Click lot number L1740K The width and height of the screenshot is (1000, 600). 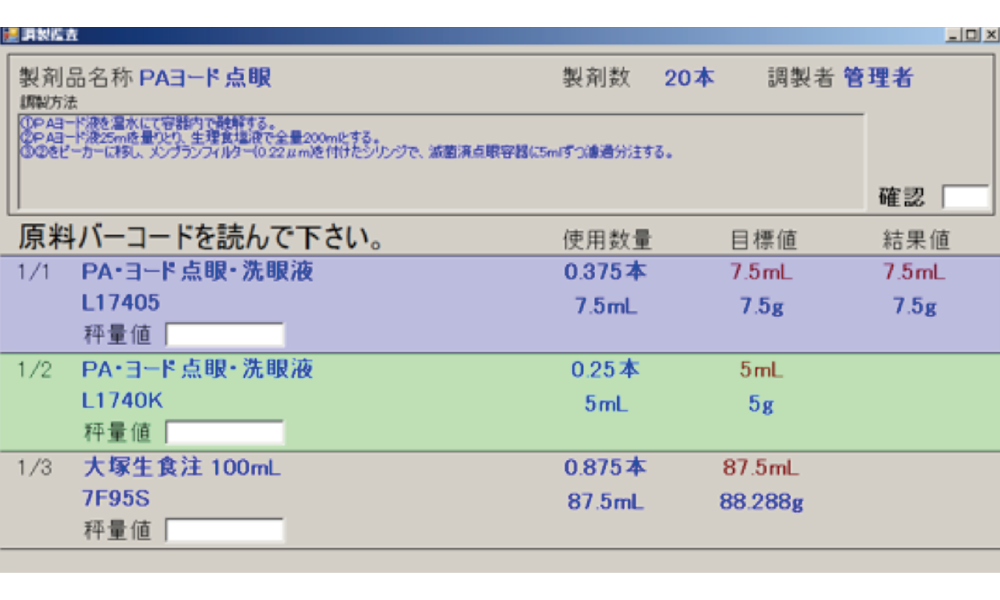[x=122, y=400]
